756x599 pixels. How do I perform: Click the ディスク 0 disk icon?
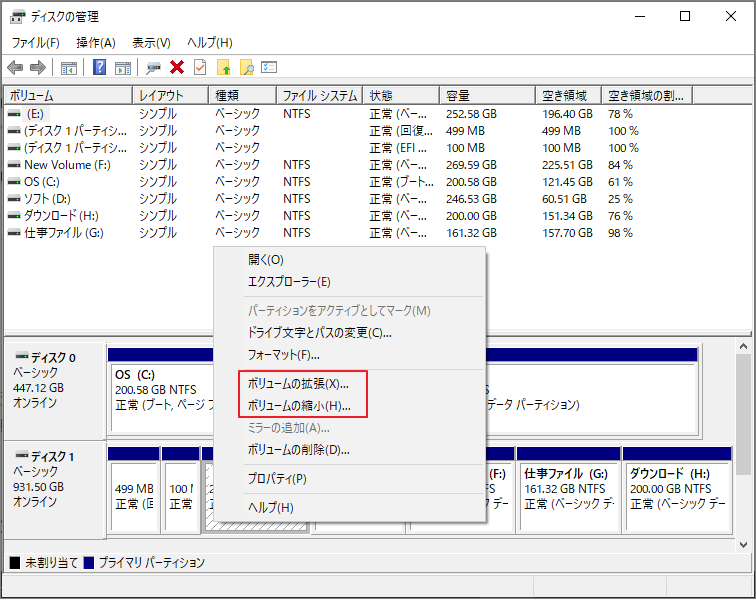click(x=22, y=356)
